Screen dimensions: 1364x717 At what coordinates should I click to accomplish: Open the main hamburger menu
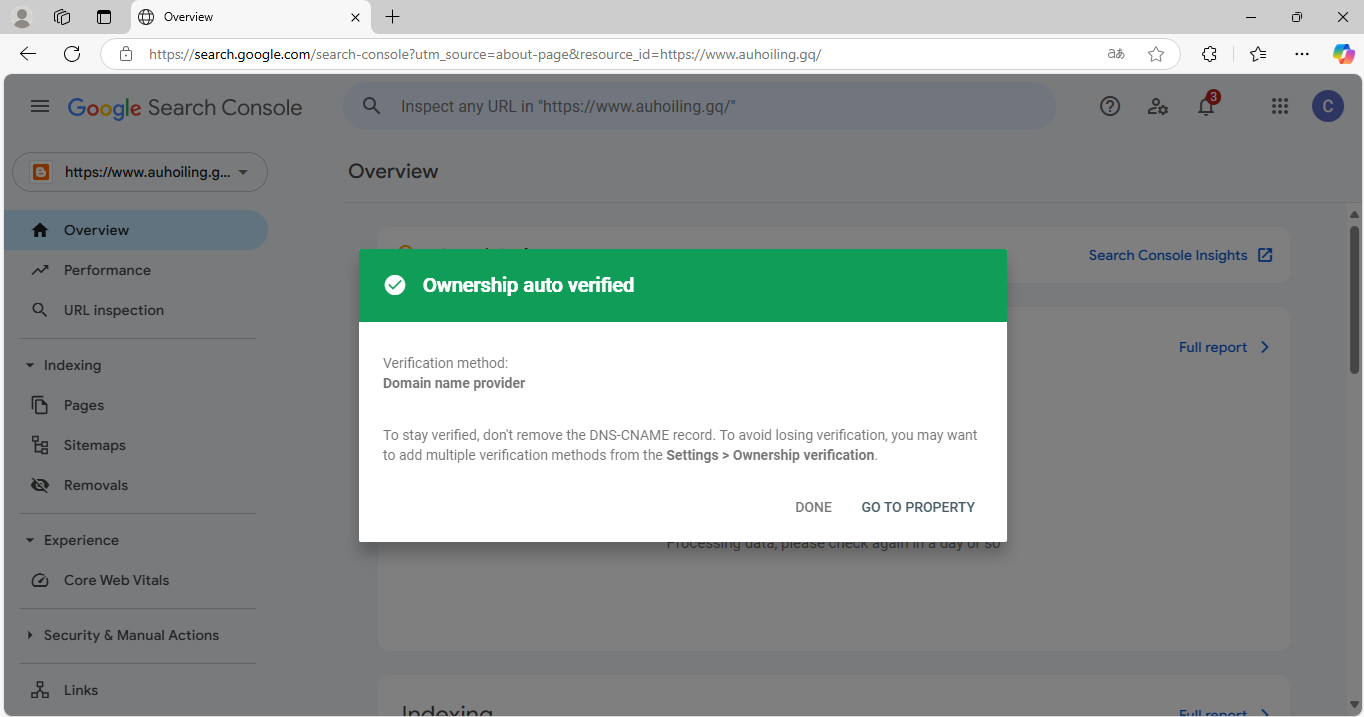(x=40, y=106)
